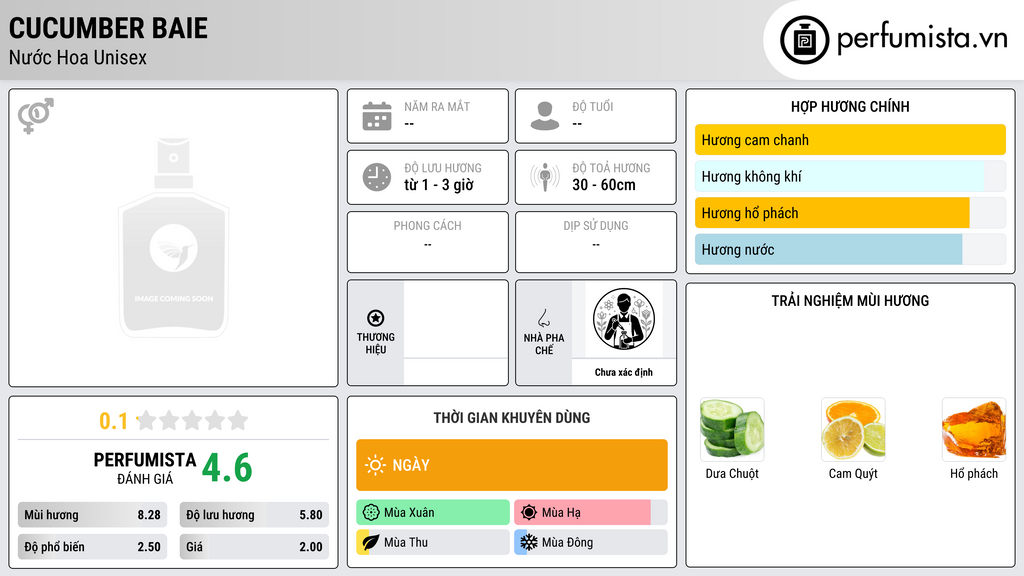Click the Hợp hương chính heading

850,106
